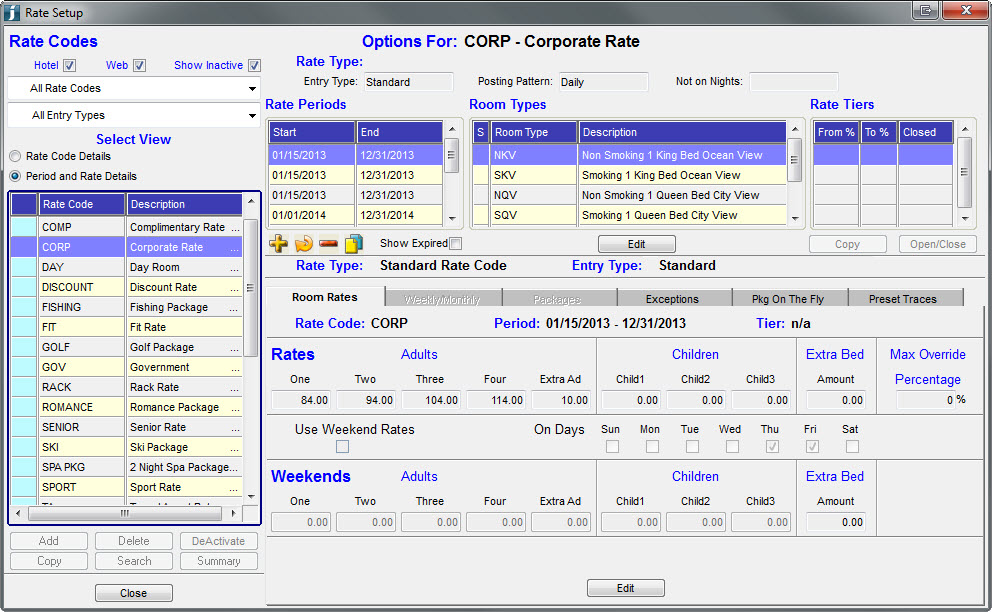Click the ellipsis next to Golf Package

click(x=235, y=347)
